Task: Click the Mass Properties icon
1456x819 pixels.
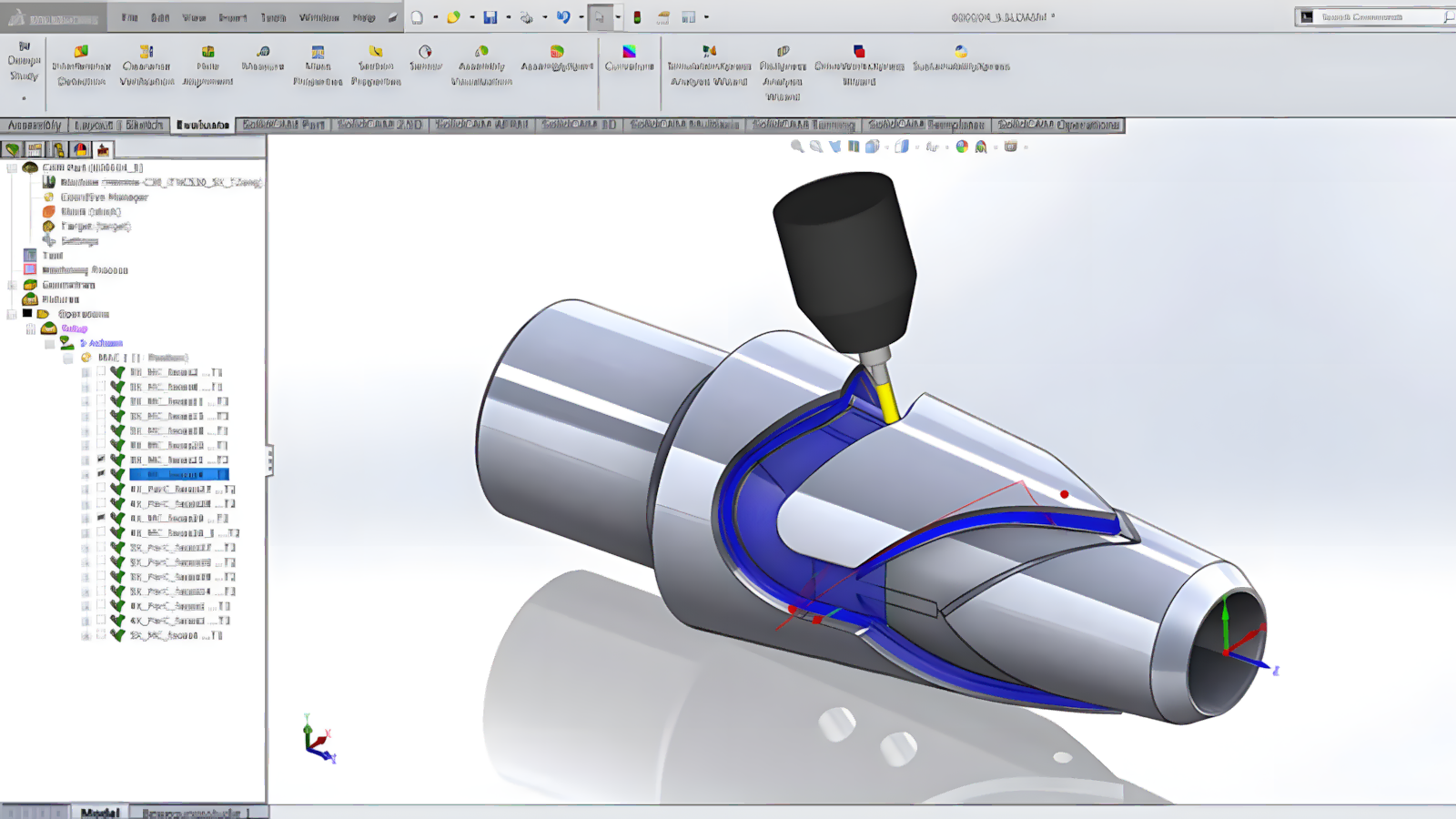Action: click(318, 52)
